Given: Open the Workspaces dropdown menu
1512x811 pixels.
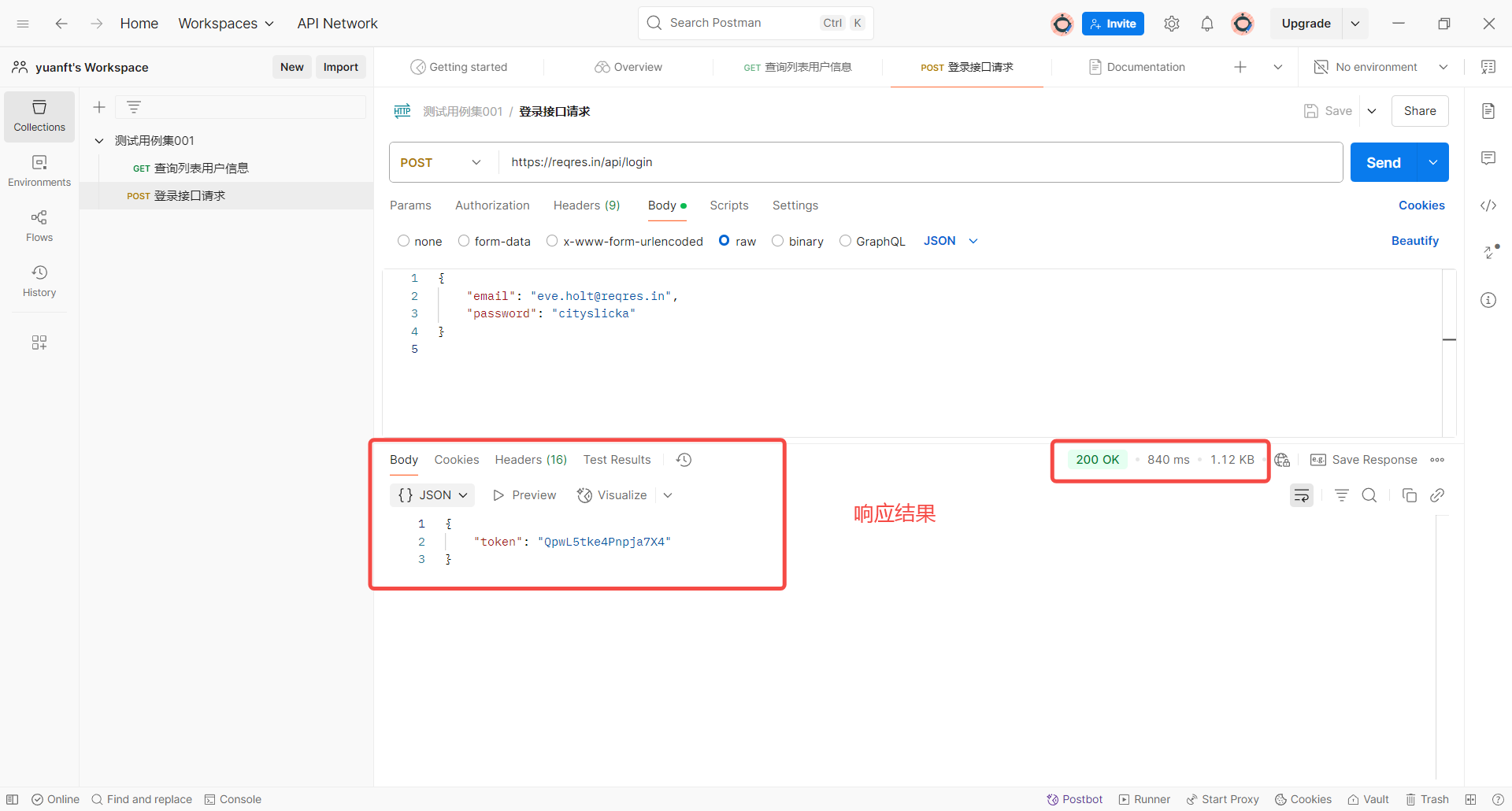Looking at the screenshot, I should click(226, 24).
